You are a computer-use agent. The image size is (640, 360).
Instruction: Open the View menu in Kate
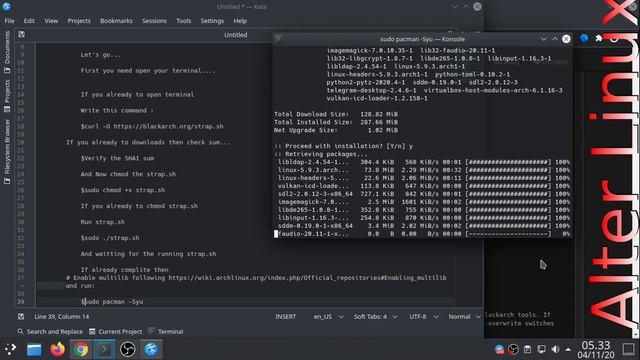tap(51, 21)
